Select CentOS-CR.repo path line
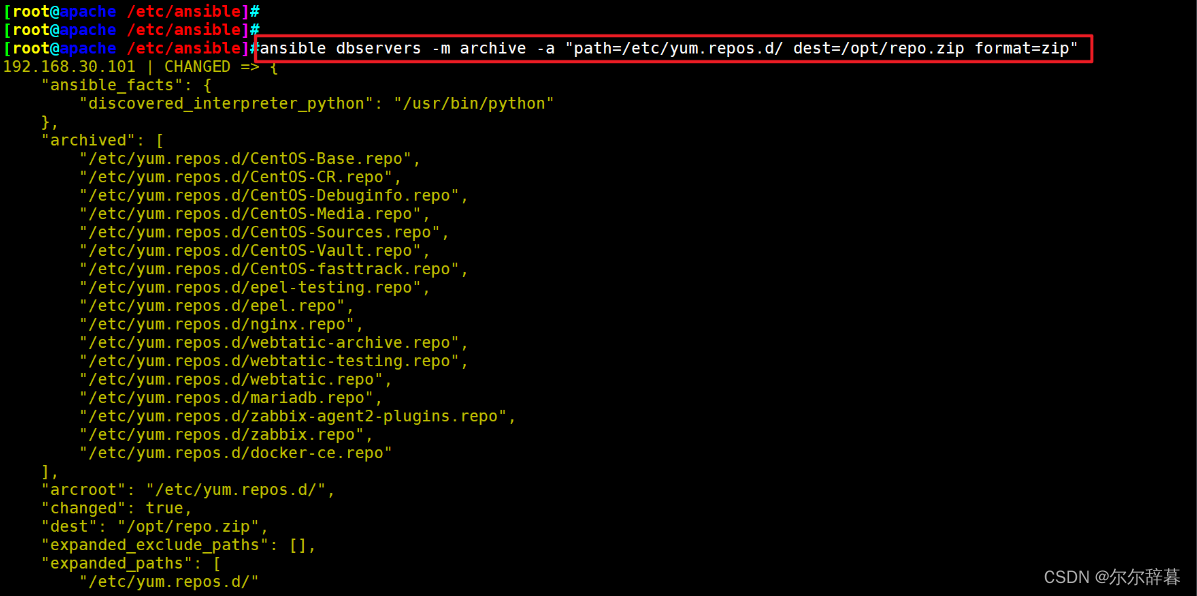Image resolution: width=1197 pixels, height=596 pixels. 241,178
